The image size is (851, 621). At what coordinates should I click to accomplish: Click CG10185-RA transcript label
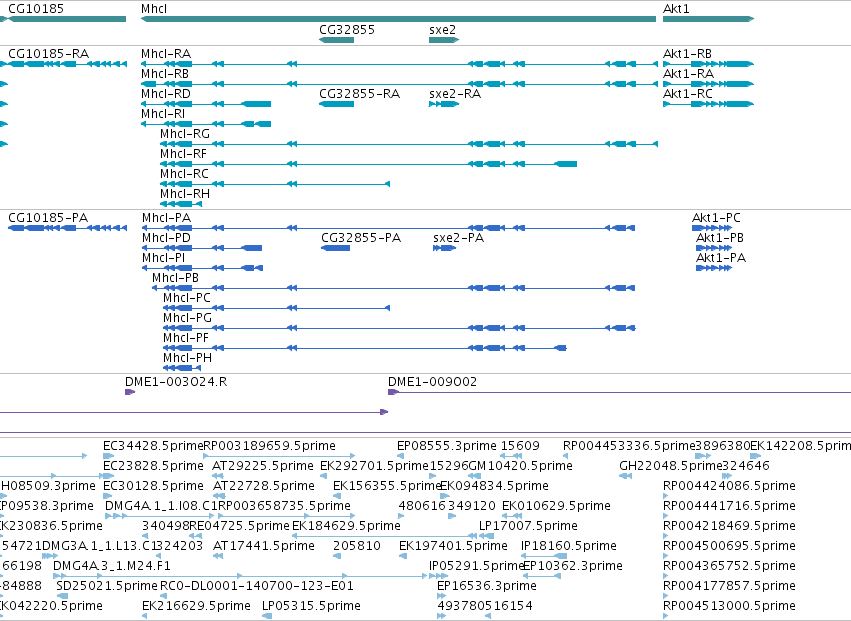(49, 54)
